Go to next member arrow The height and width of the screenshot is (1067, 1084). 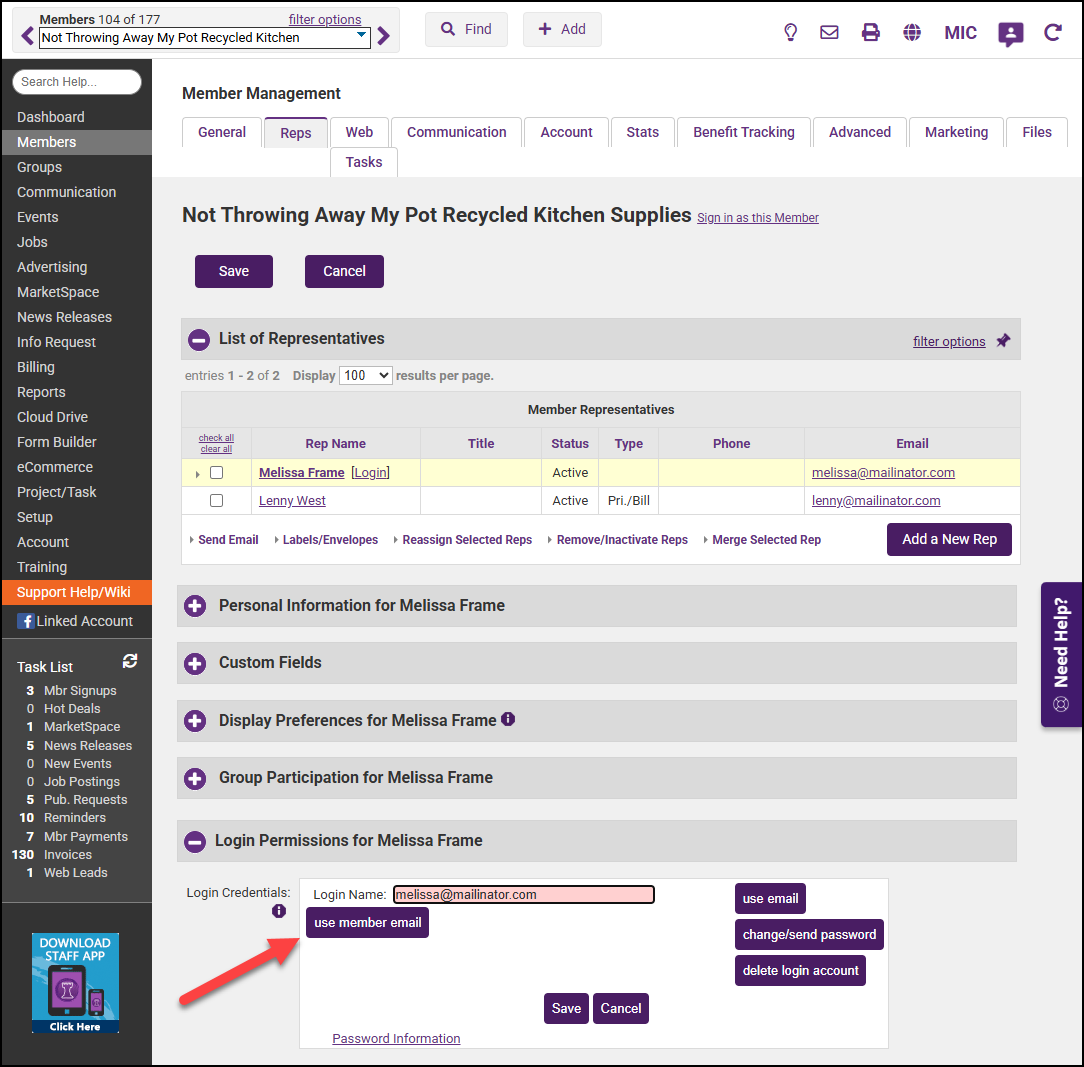(384, 37)
